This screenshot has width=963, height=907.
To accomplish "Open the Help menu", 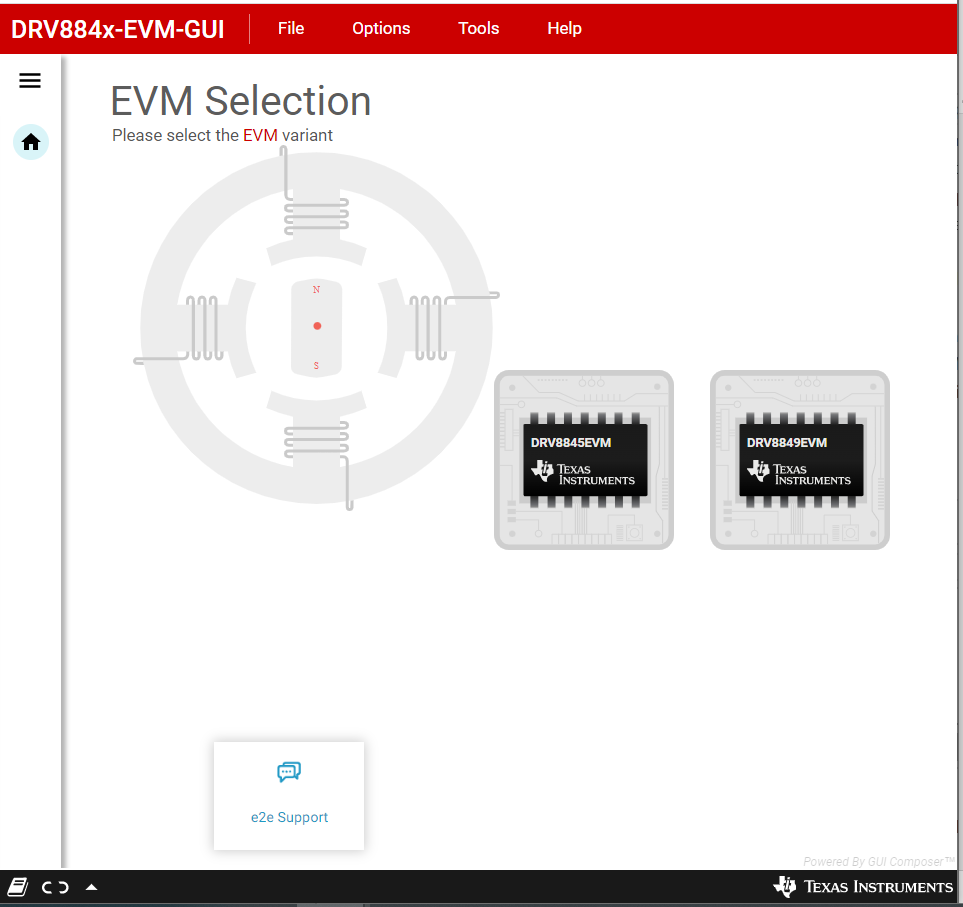I will click(564, 28).
